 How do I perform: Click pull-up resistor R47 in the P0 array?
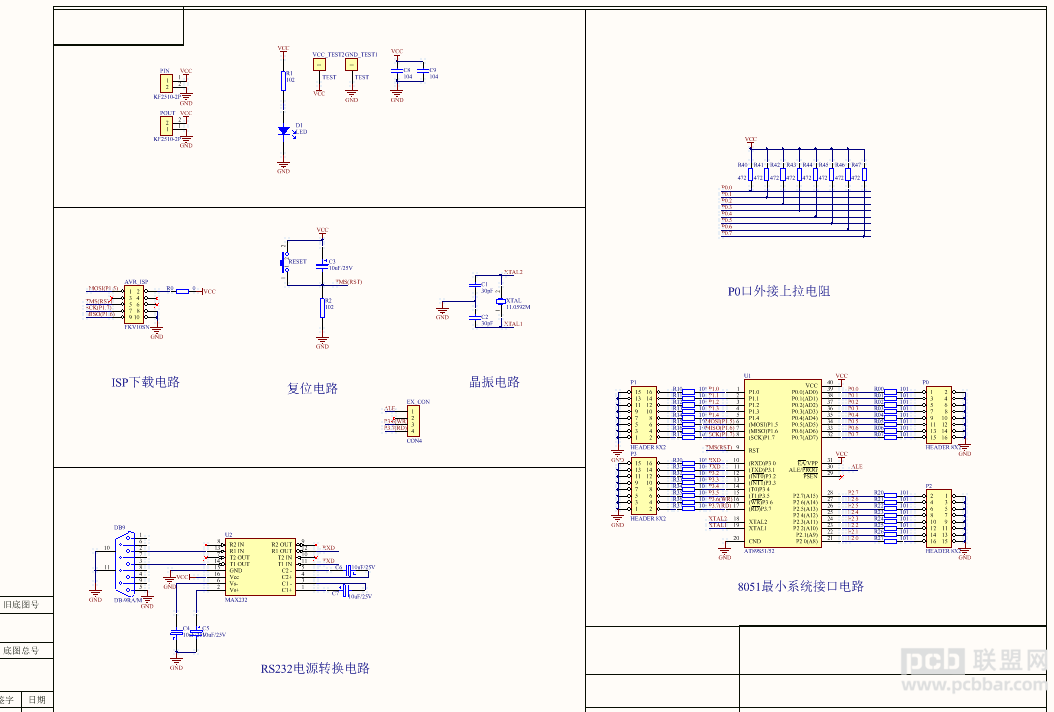tap(864, 175)
